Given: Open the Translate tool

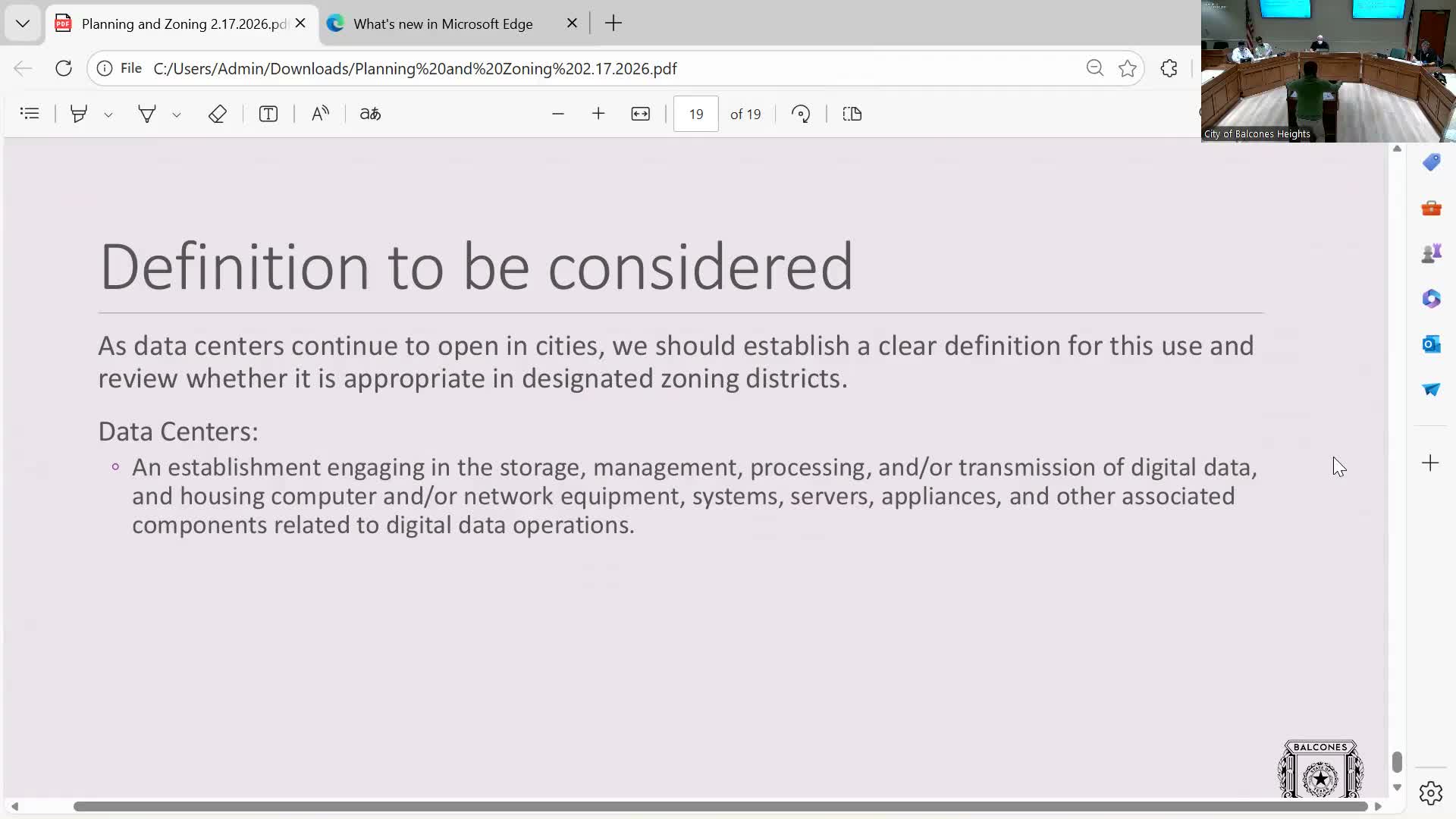Looking at the screenshot, I should coord(370,114).
